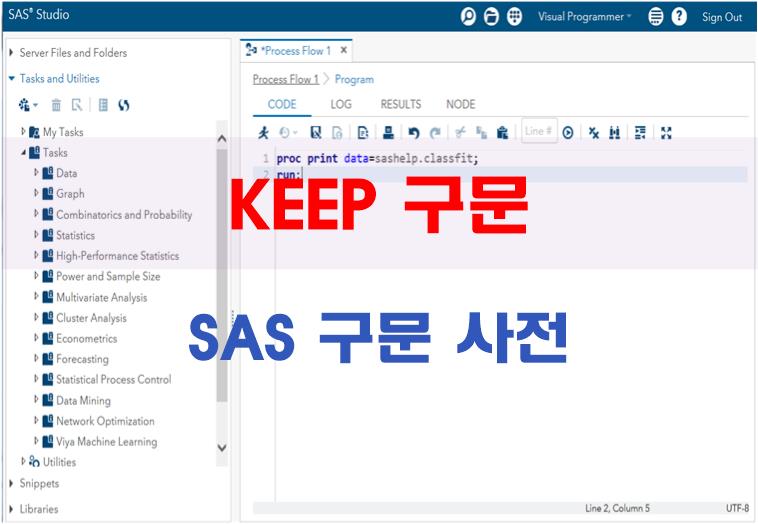Click the task list scrollbar down arrow
The height and width of the screenshot is (524, 758).
point(222,448)
